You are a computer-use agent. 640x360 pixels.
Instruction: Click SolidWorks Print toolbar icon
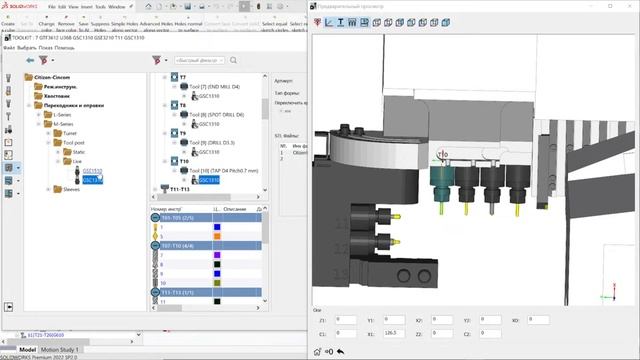(x=202, y=6)
